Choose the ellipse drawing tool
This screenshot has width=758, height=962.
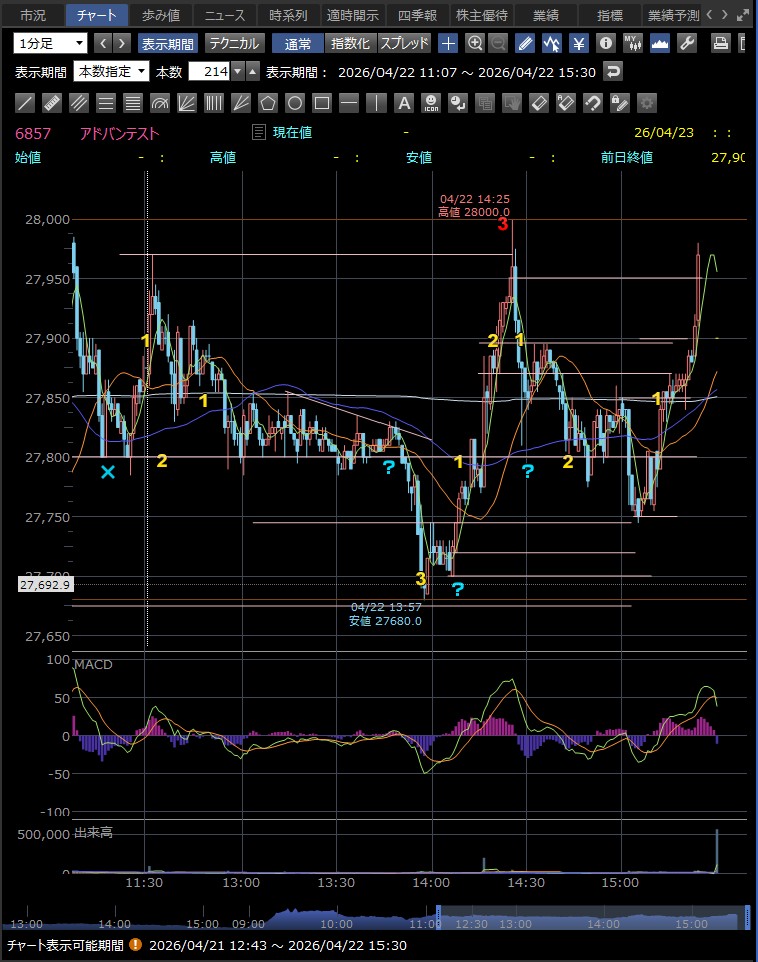(x=294, y=103)
